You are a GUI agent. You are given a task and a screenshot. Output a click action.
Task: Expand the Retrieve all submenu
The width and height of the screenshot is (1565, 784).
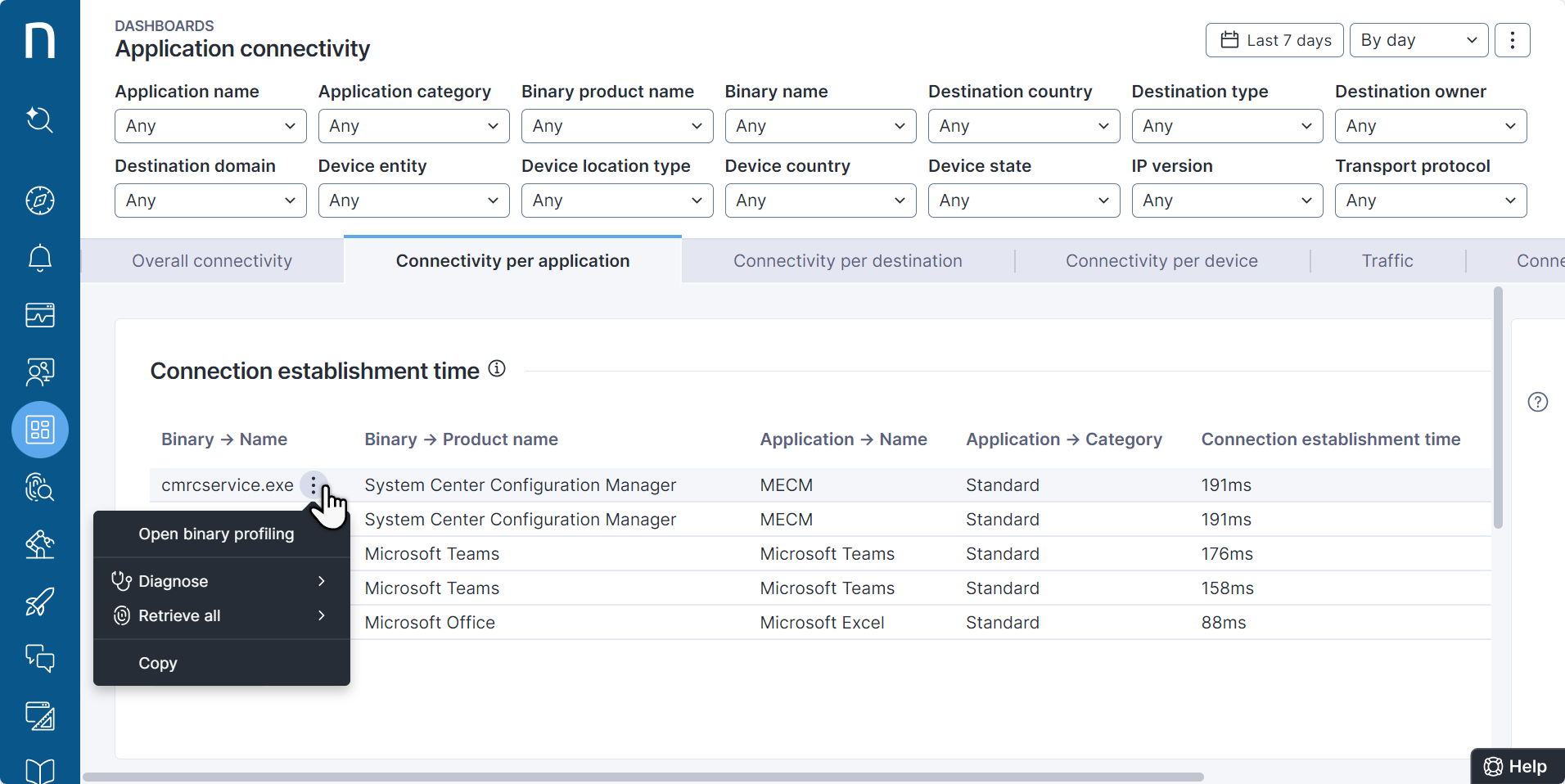[222, 615]
